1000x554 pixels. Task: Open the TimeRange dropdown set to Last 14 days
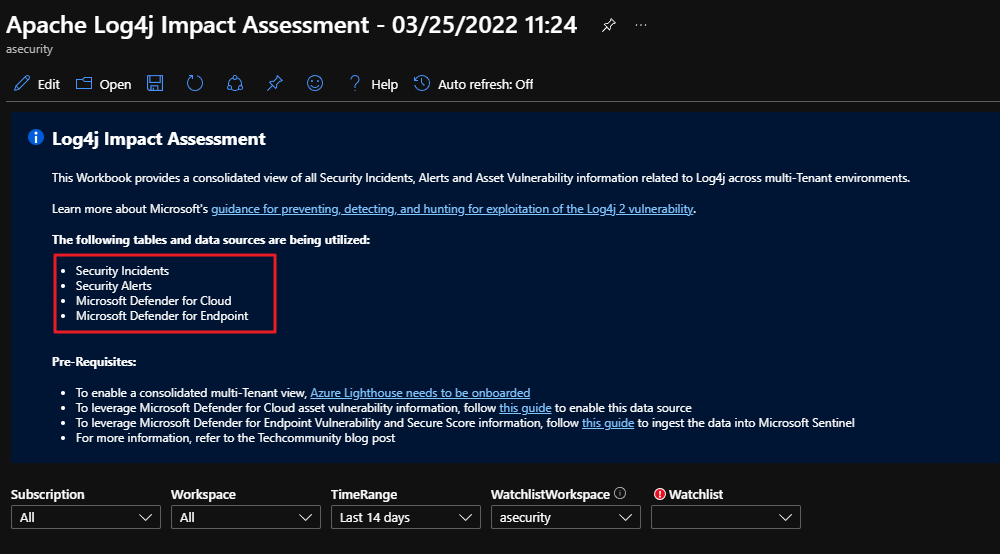[406, 517]
